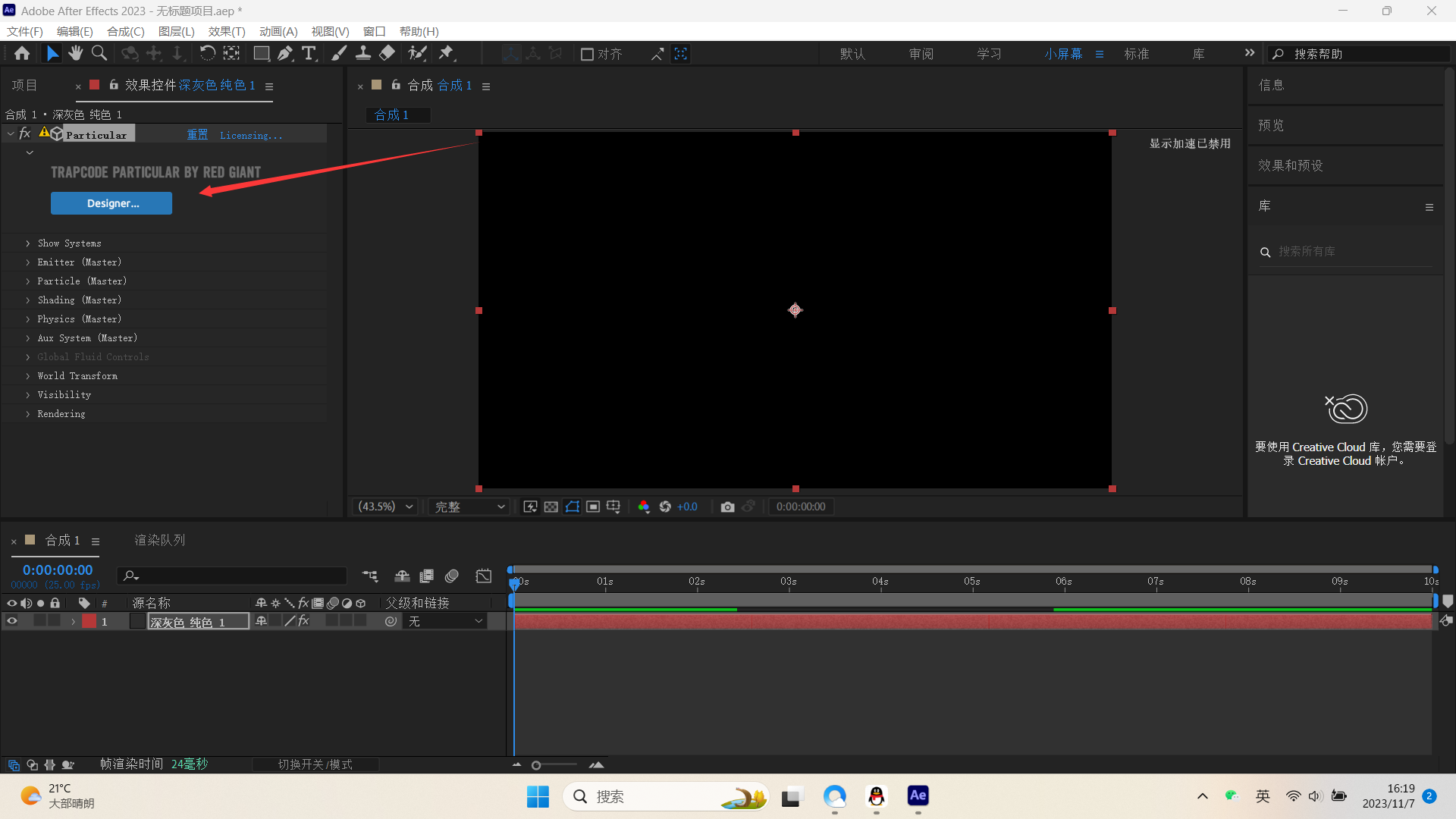Expand Shading (Master) group

pos(28,300)
